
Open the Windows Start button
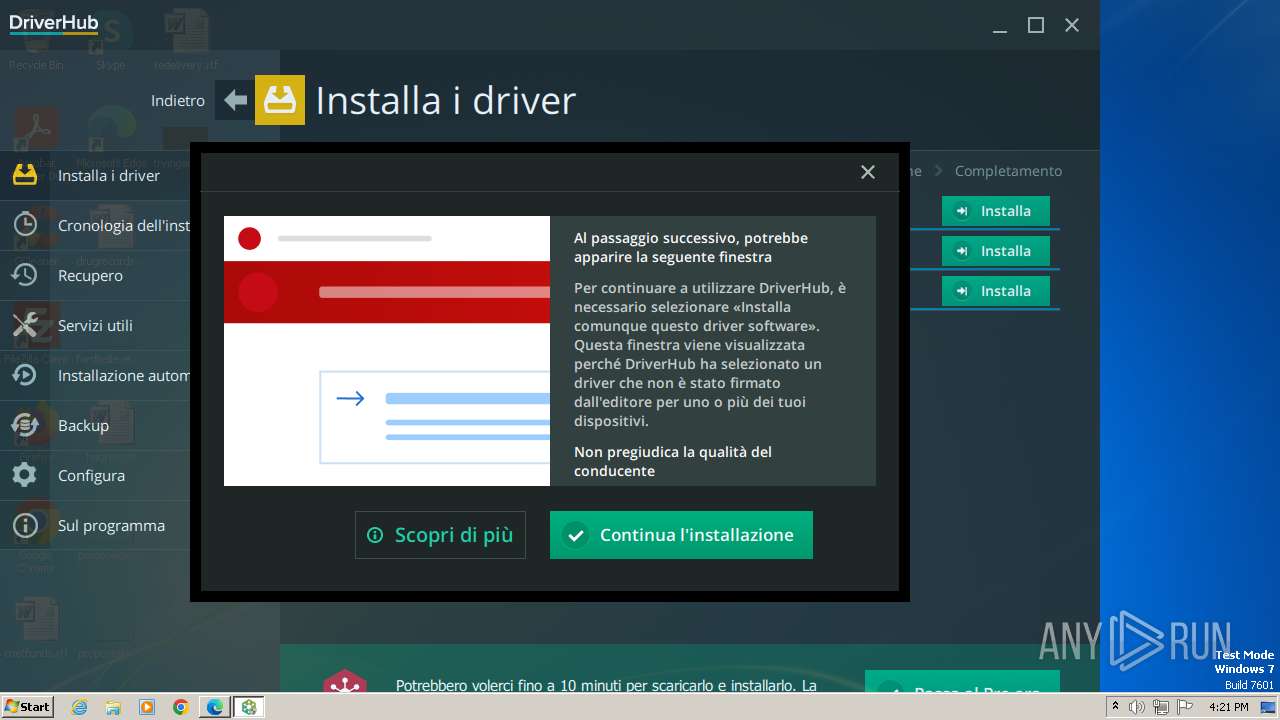click(x=27, y=706)
